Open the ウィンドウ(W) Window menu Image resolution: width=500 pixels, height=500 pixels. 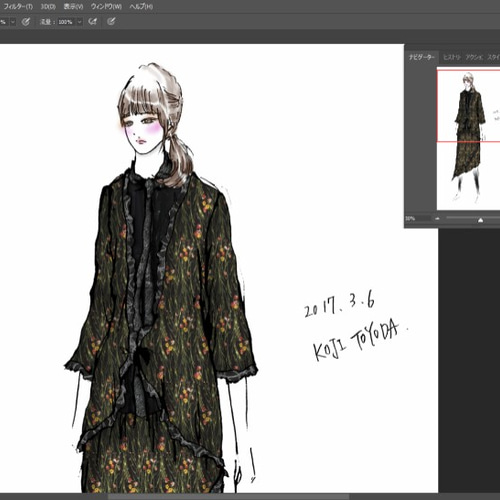[106, 6]
